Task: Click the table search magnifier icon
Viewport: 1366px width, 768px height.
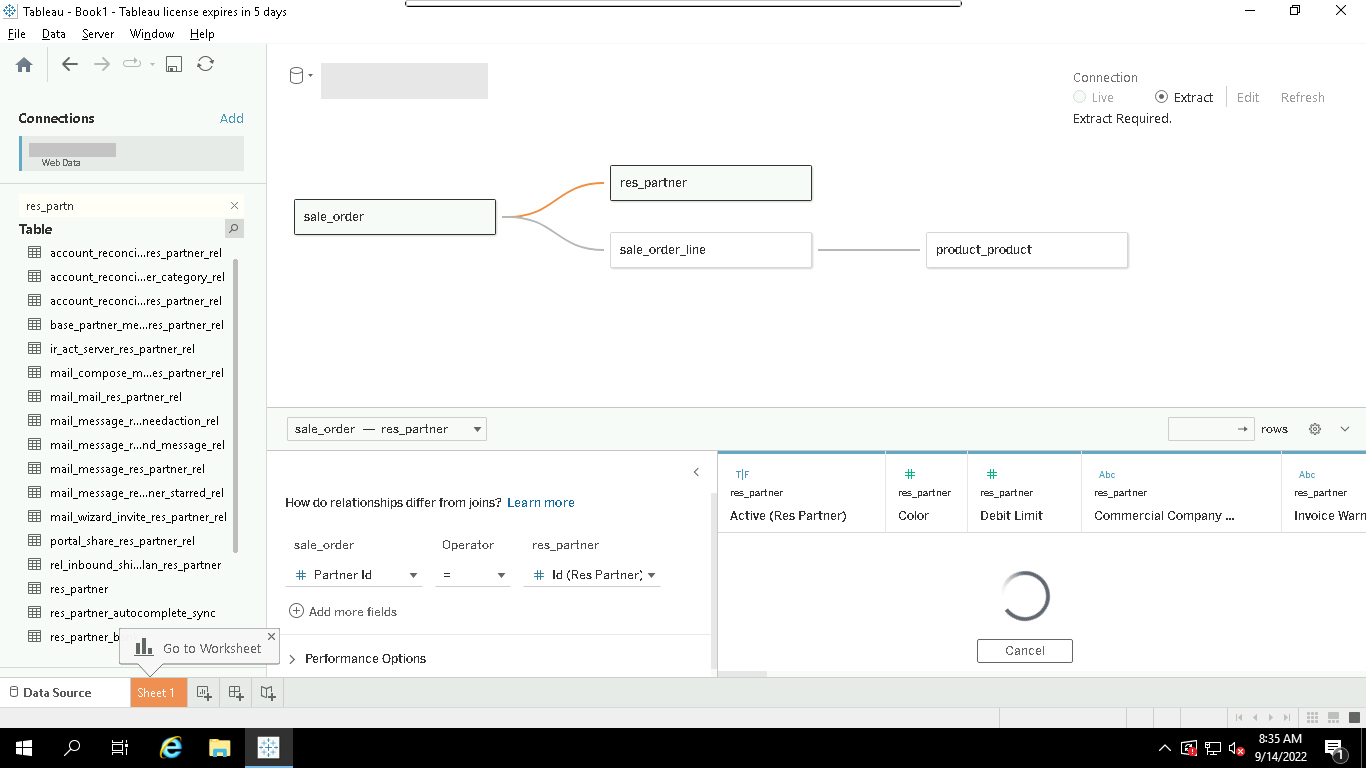Action: [x=234, y=229]
